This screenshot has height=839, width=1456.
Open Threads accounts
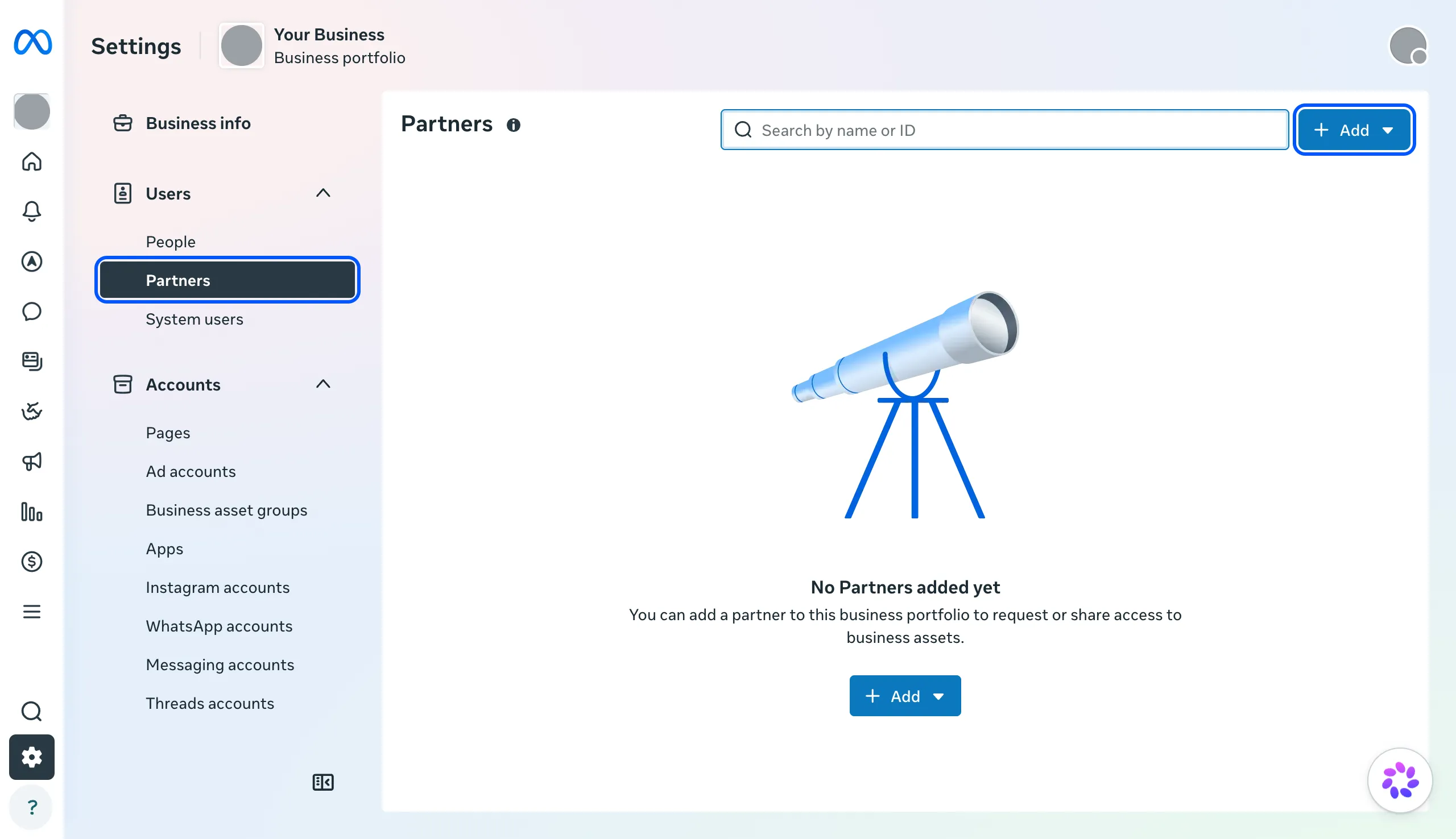(210, 703)
